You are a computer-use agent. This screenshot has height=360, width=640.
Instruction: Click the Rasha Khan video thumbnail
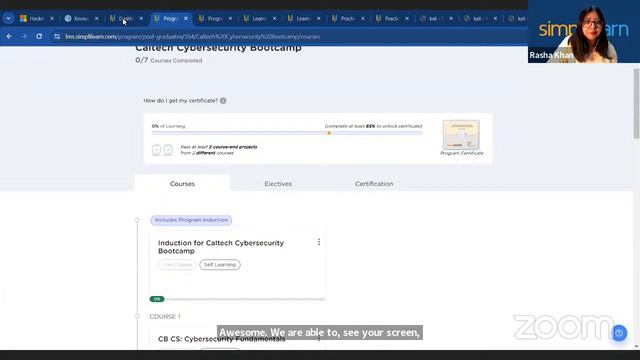[584, 31]
